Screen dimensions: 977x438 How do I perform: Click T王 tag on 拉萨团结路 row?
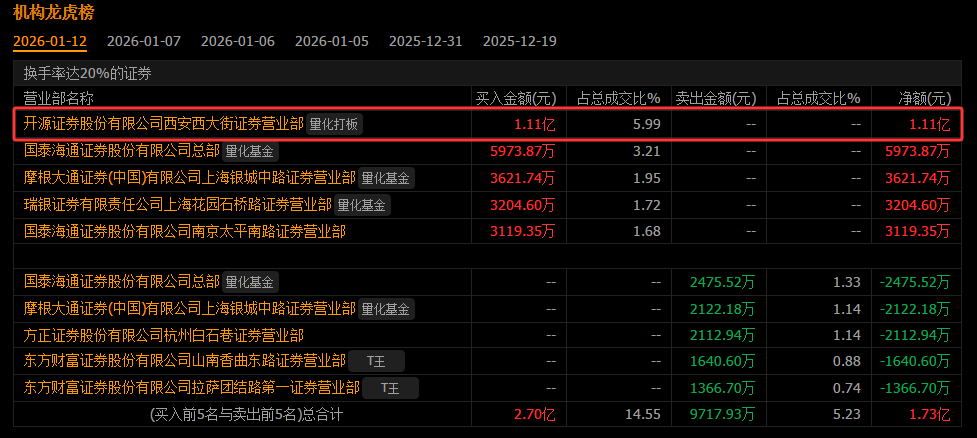coord(391,388)
